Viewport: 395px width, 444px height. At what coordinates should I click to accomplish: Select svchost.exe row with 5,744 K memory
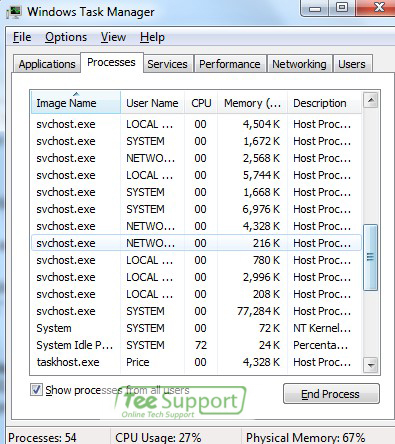coord(196,175)
